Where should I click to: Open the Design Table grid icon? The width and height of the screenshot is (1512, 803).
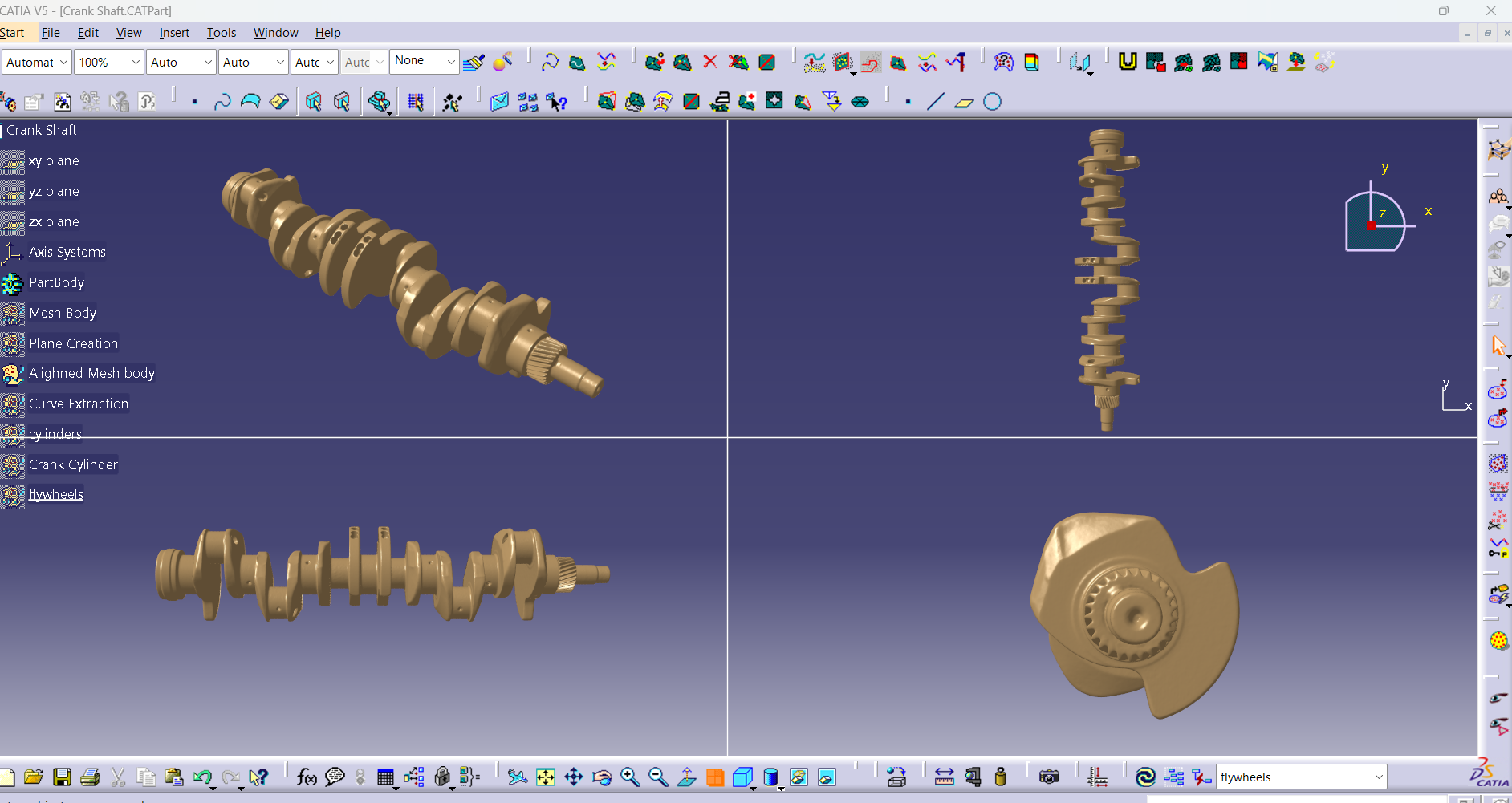[x=385, y=777]
